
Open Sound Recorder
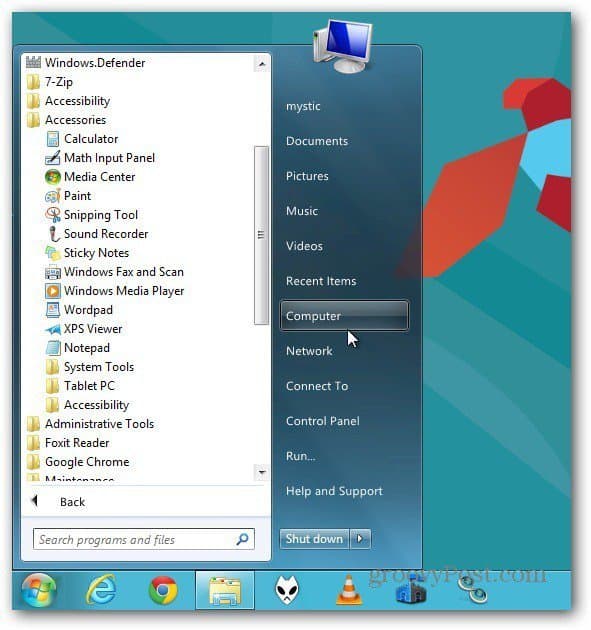[97, 234]
